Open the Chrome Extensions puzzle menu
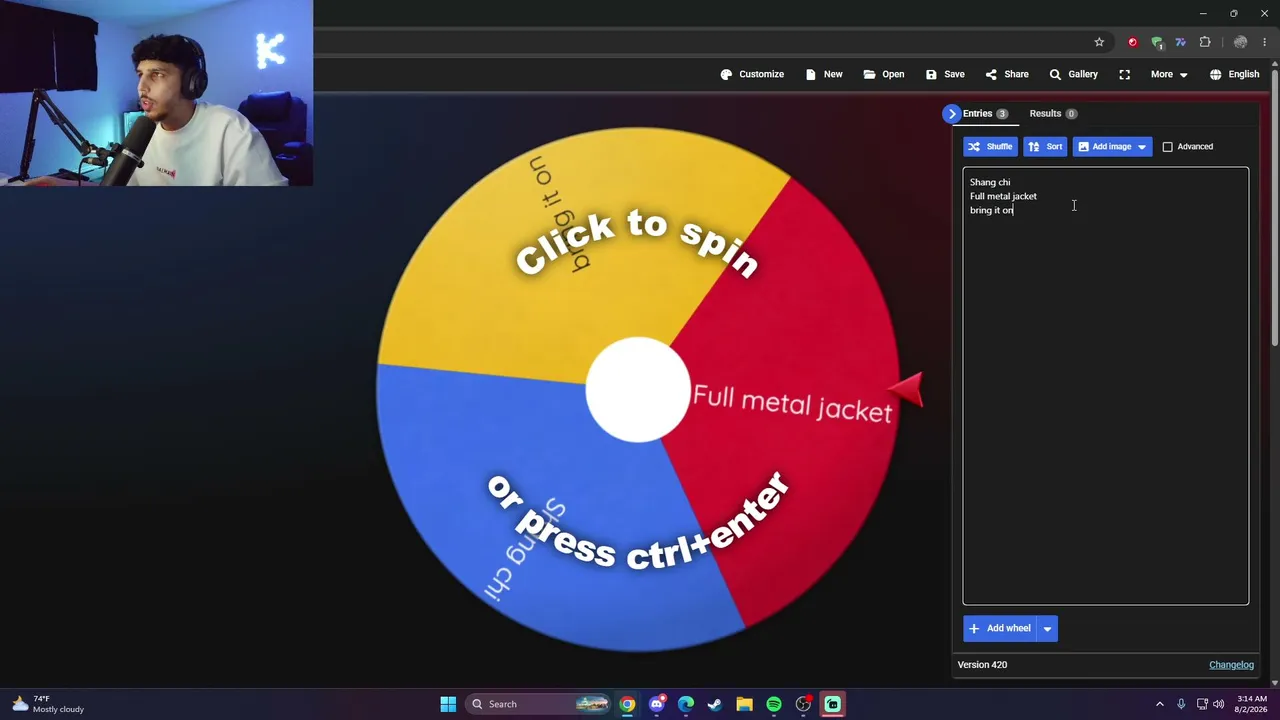This screenshot has height=720, width=1280. (1205, 42)
